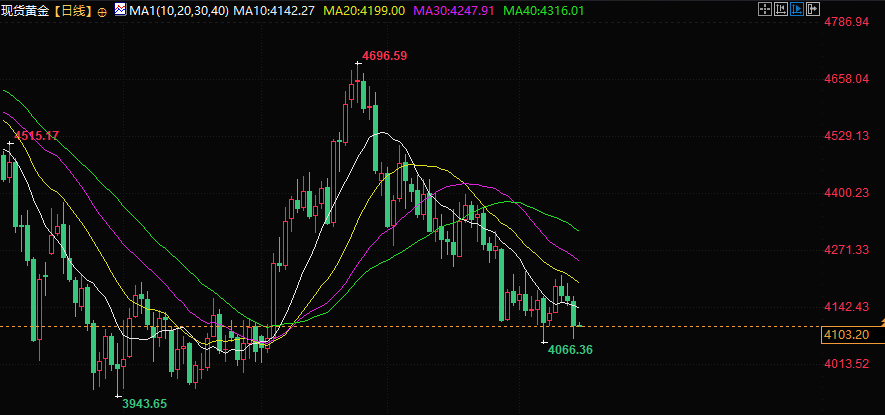The width and height of the screenshot is (885, 415).
Task: Click the MA40:4316.01 value
Action: point(544,11)
